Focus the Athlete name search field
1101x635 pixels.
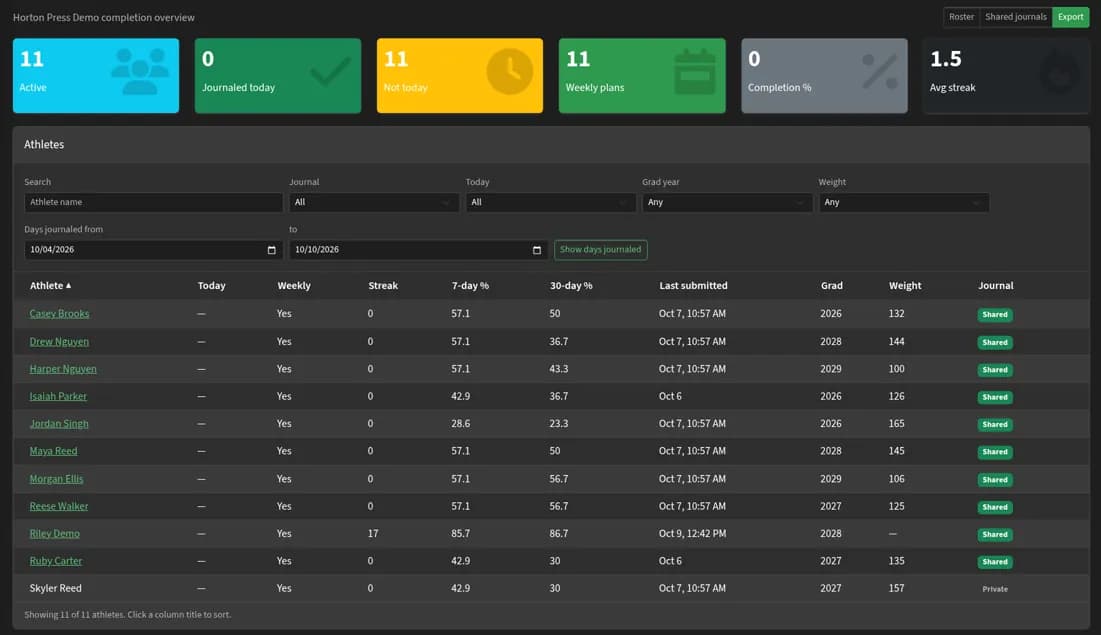[153, 202]
